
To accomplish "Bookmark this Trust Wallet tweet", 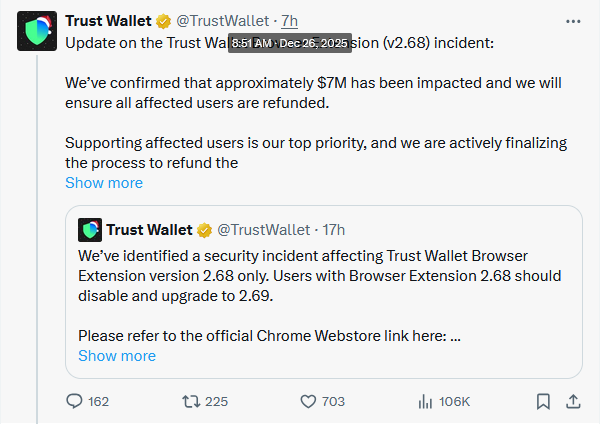I will pyautogui.click(x=542, y=401).
